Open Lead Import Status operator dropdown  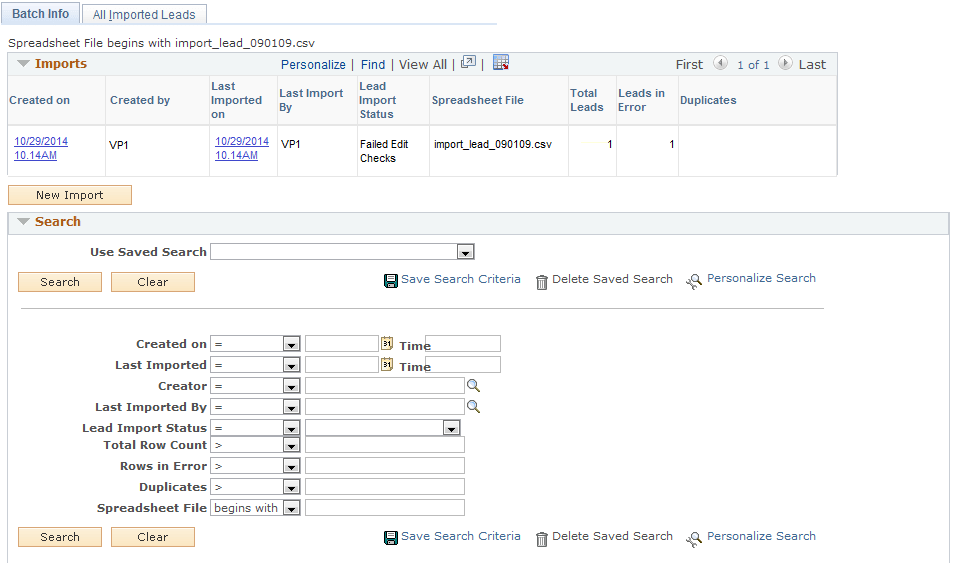pyautogui.click(x=291, y=428)
